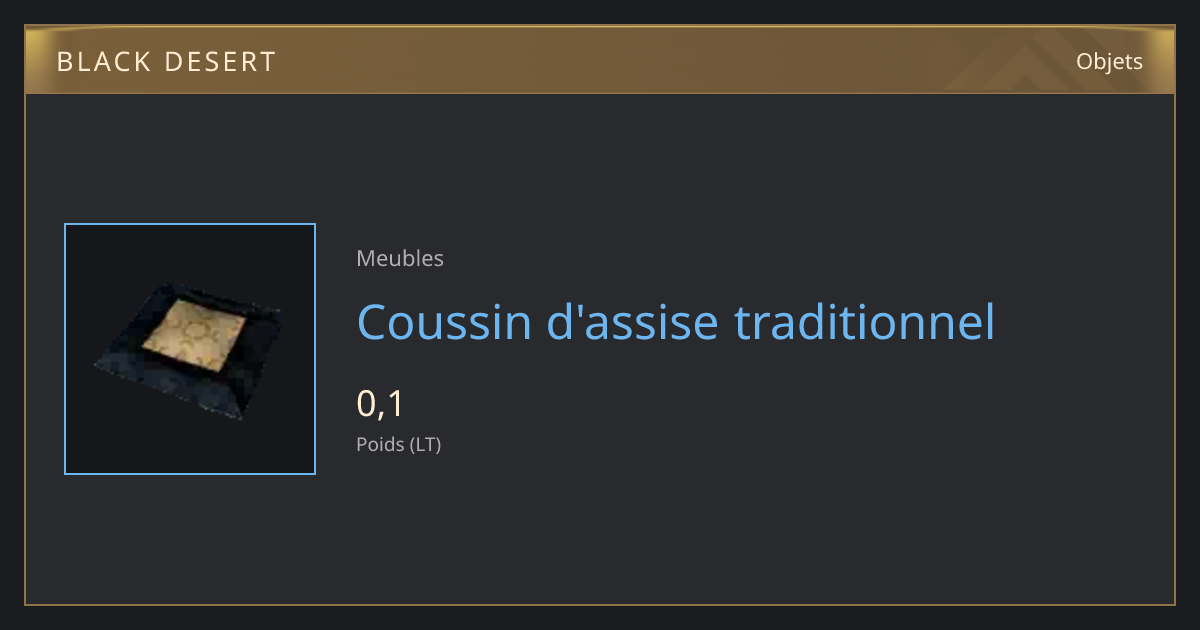Click the "(LT)" unit text
Screen dimensions: 1200x630
pyautogui.click(x=425, y=444)
